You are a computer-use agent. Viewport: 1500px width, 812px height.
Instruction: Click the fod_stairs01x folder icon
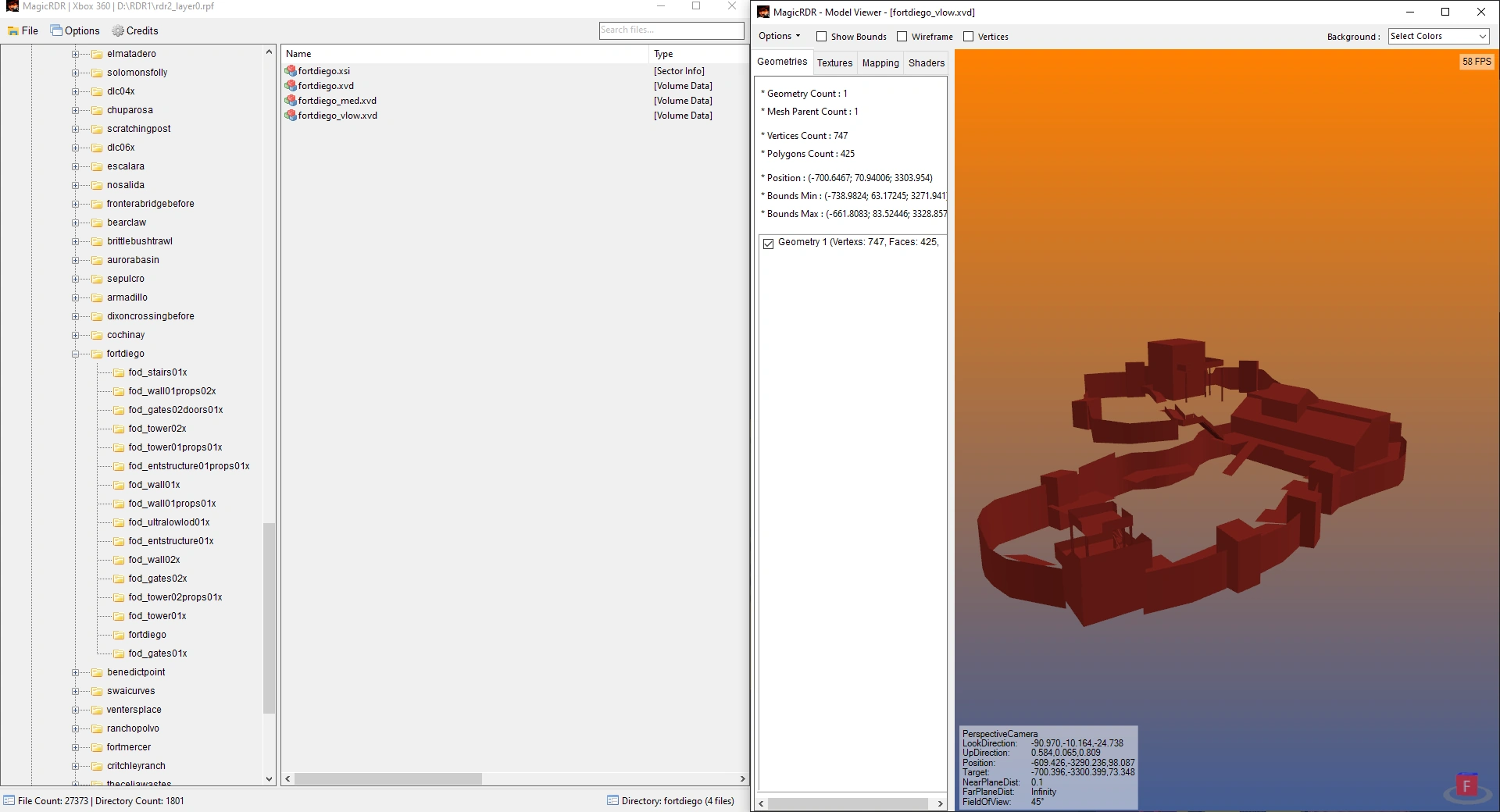click(119, 372)
